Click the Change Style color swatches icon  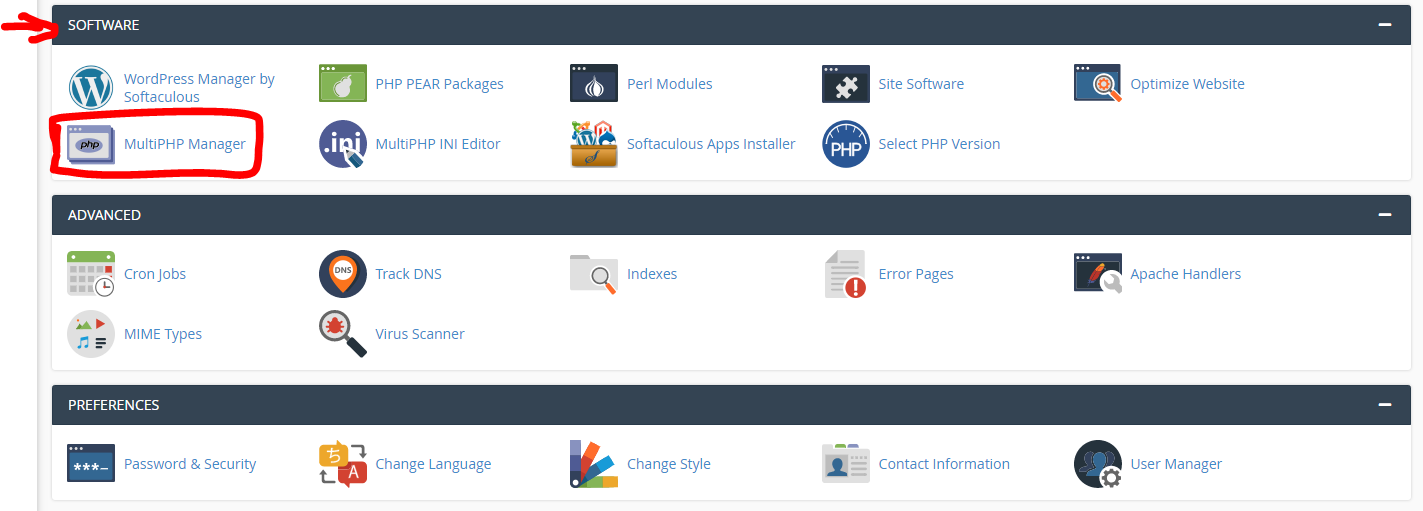(x=594, y=464)
